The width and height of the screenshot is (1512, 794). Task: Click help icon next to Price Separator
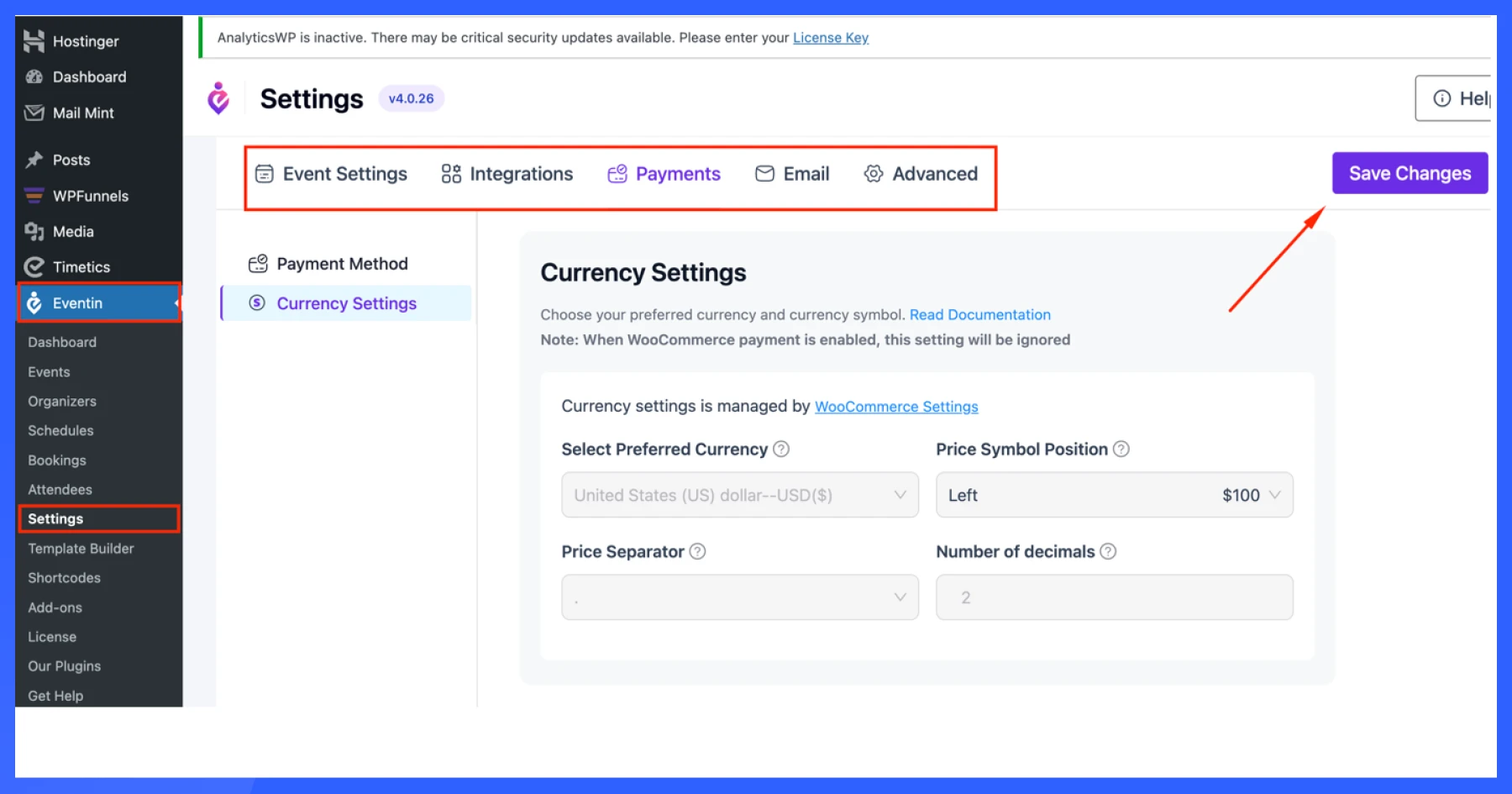click(x=697, y=551)
